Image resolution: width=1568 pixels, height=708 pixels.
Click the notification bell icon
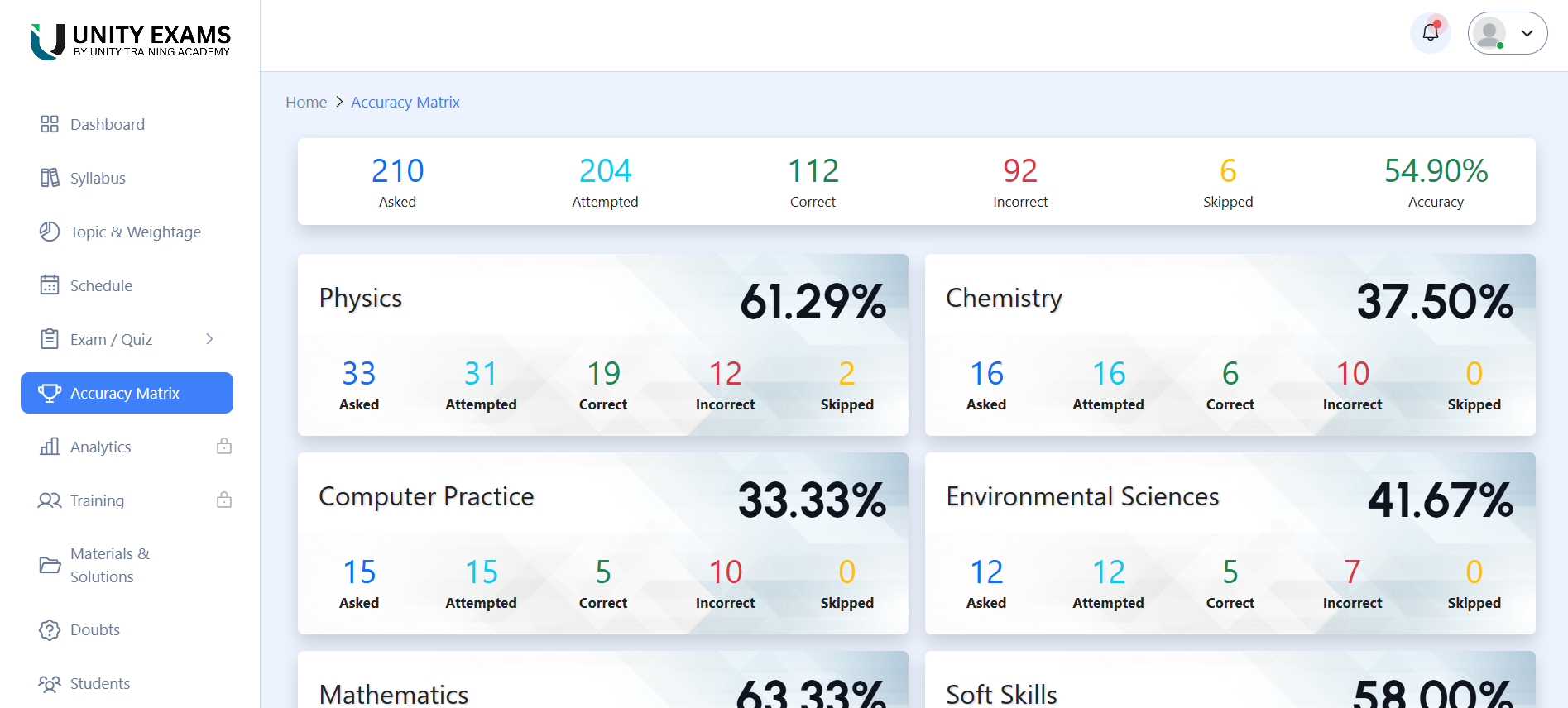1430,33
